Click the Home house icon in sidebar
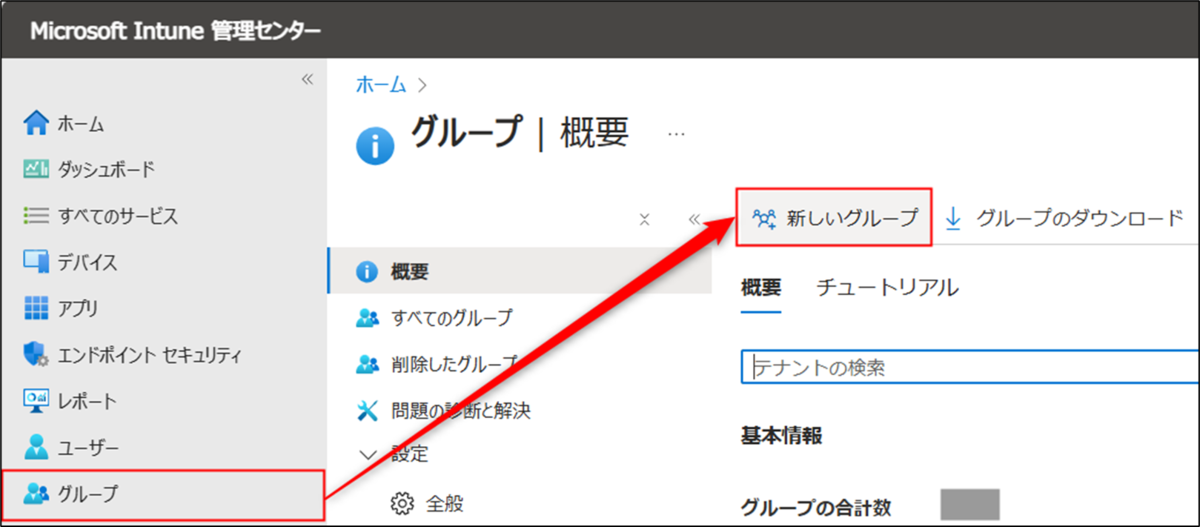Screen dimensions: 1200x527 coord(36,123)
